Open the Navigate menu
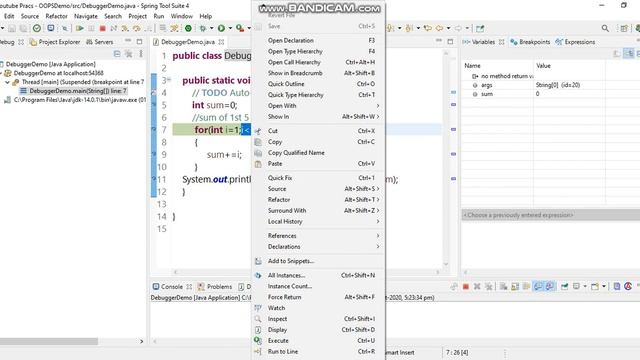The width and height of the screenshot is (640, 360). click(x=86, y=16)
